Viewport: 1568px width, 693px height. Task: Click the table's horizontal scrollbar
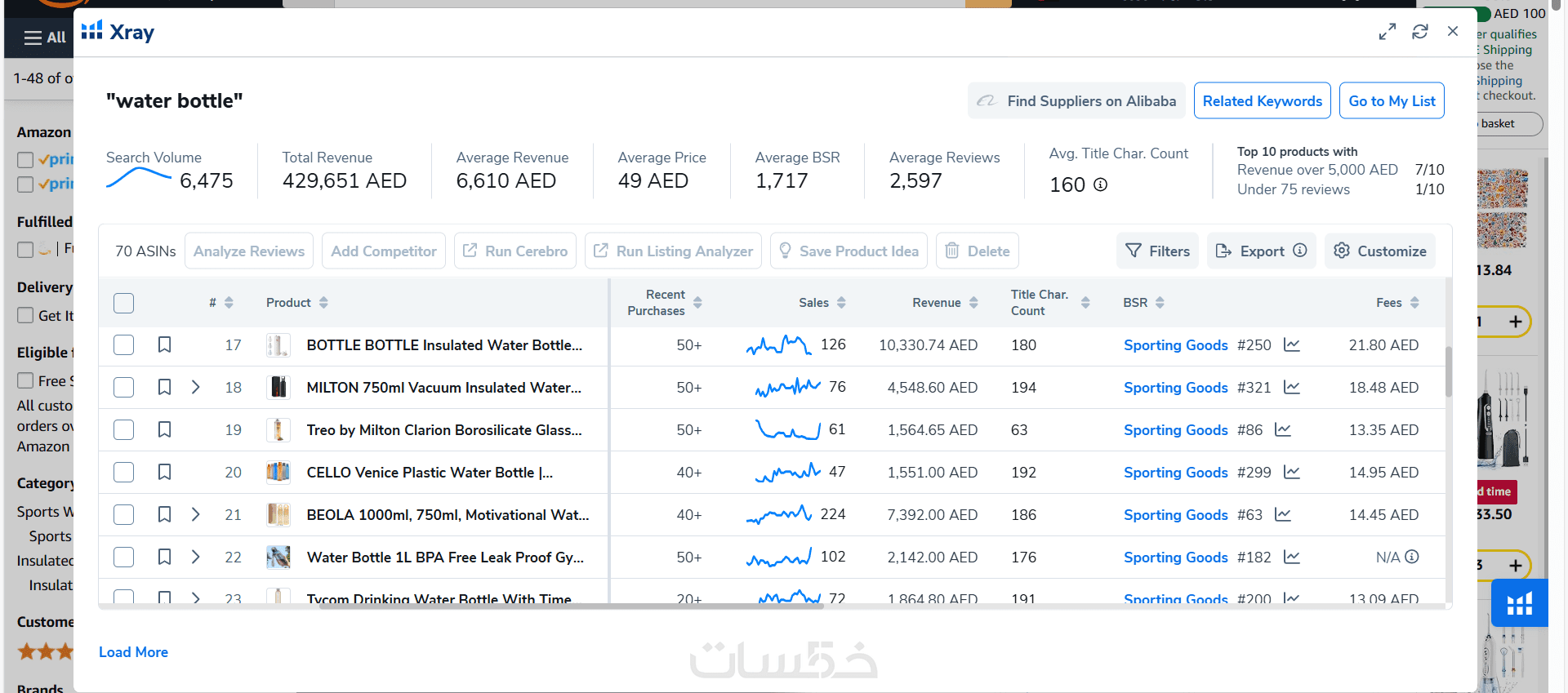click(x=572, y=606)
